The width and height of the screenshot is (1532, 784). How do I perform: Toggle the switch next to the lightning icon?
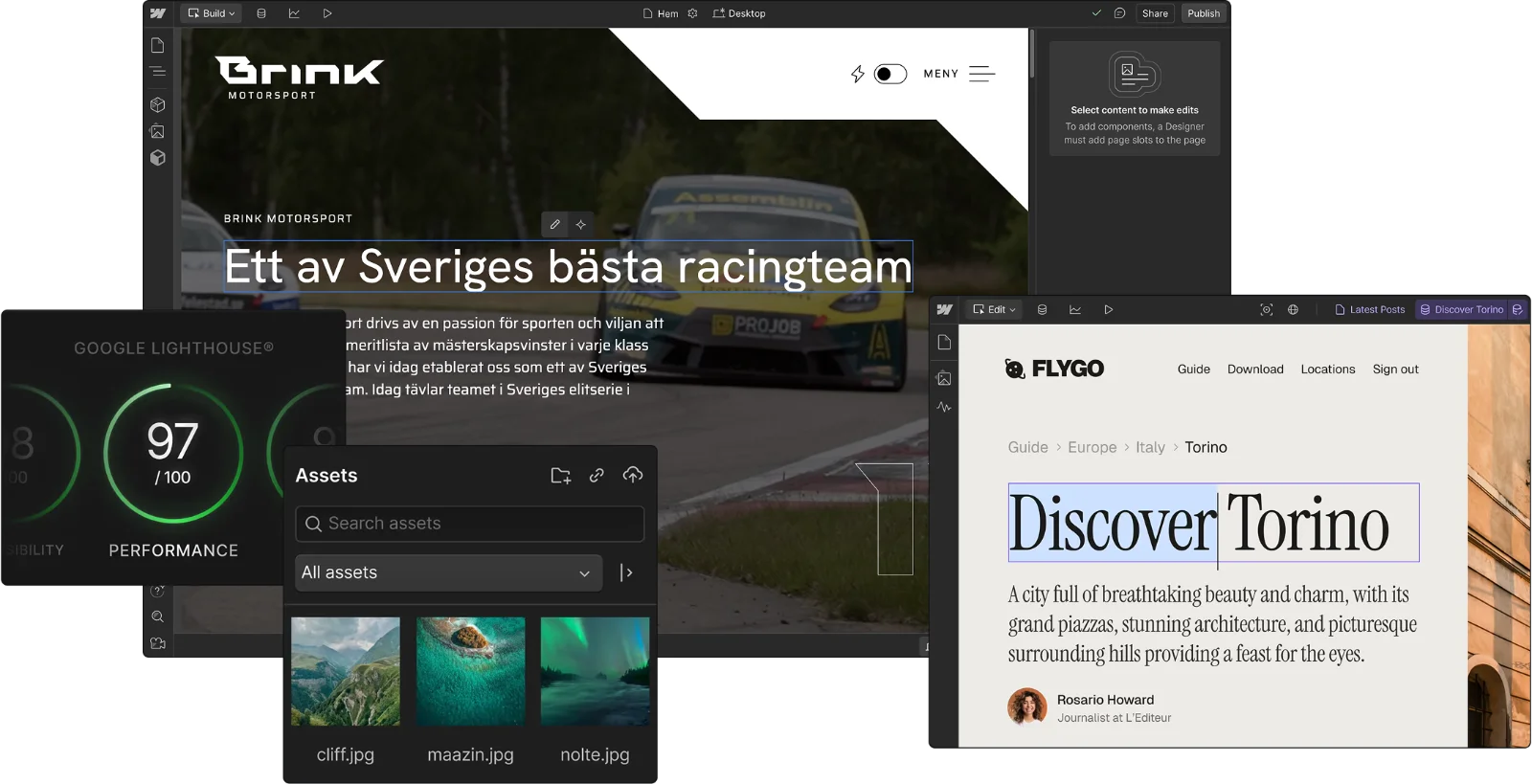pyautogui.click(x=890, y=74)
